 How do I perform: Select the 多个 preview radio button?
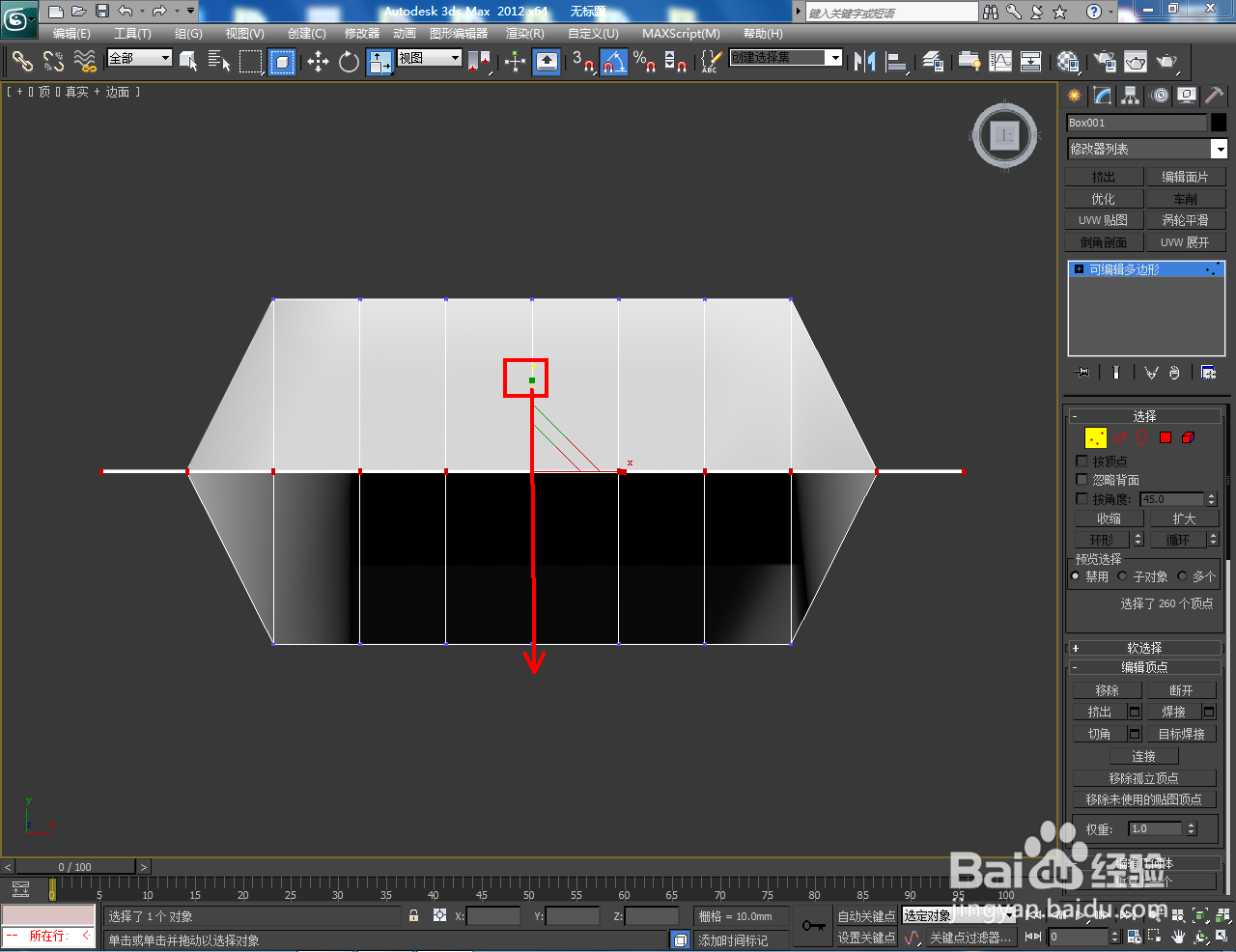point(1182,576)
